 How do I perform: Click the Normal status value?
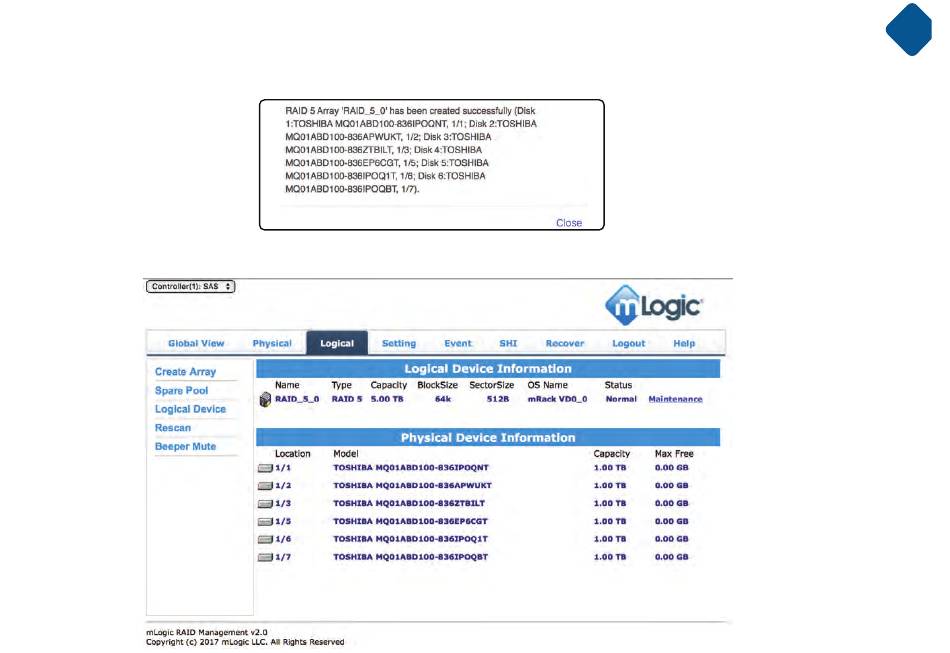point(621,399)
